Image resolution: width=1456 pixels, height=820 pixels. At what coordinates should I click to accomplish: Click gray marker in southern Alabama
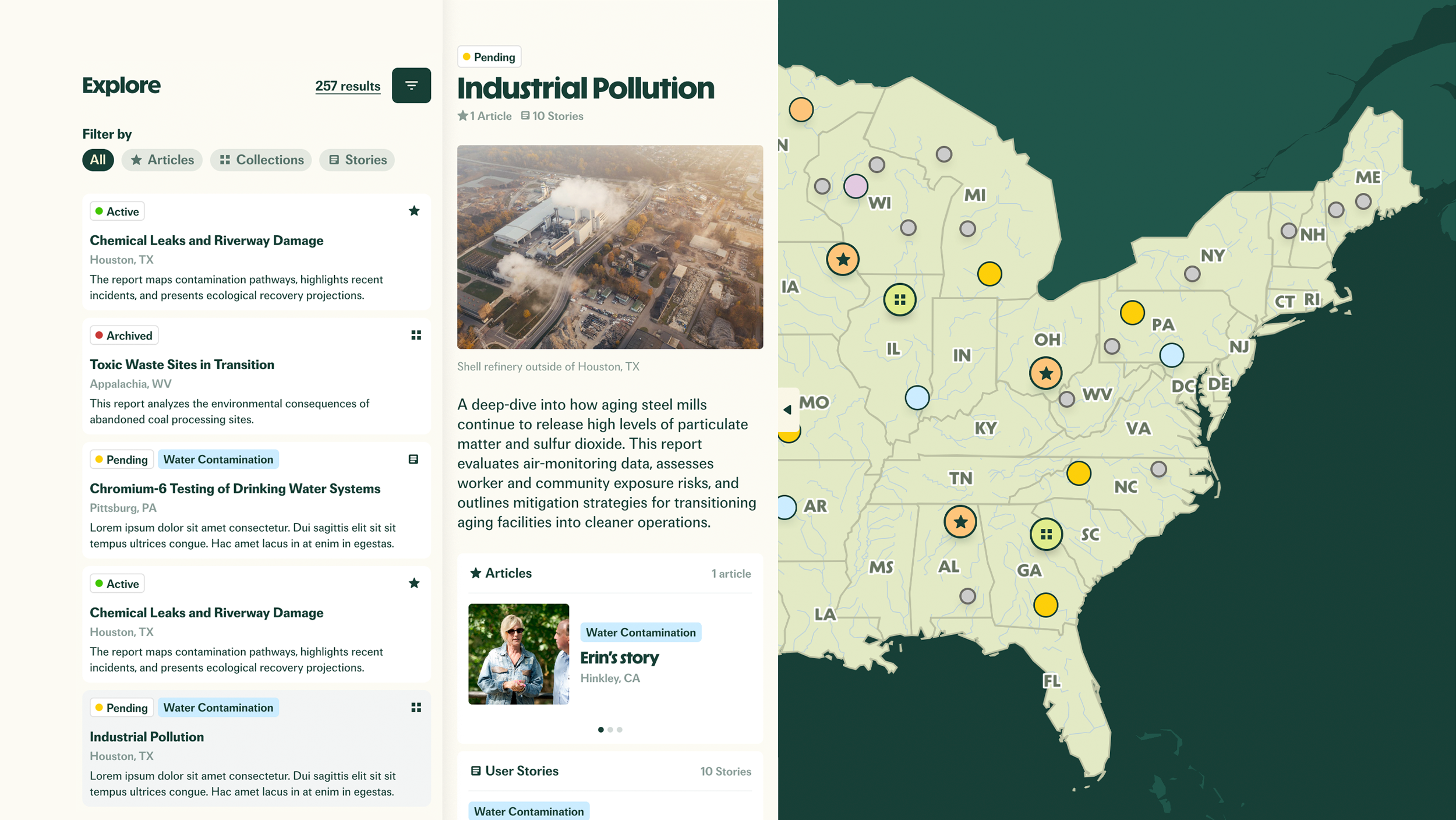[x=967, y=596]
